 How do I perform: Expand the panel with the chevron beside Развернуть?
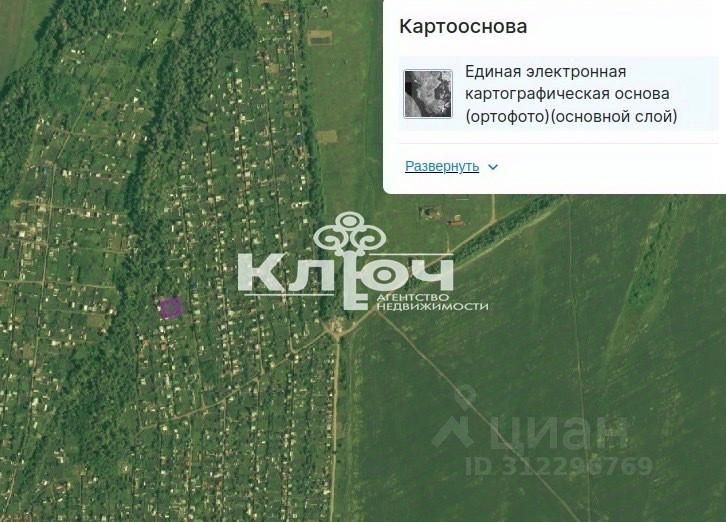point(493,167)
